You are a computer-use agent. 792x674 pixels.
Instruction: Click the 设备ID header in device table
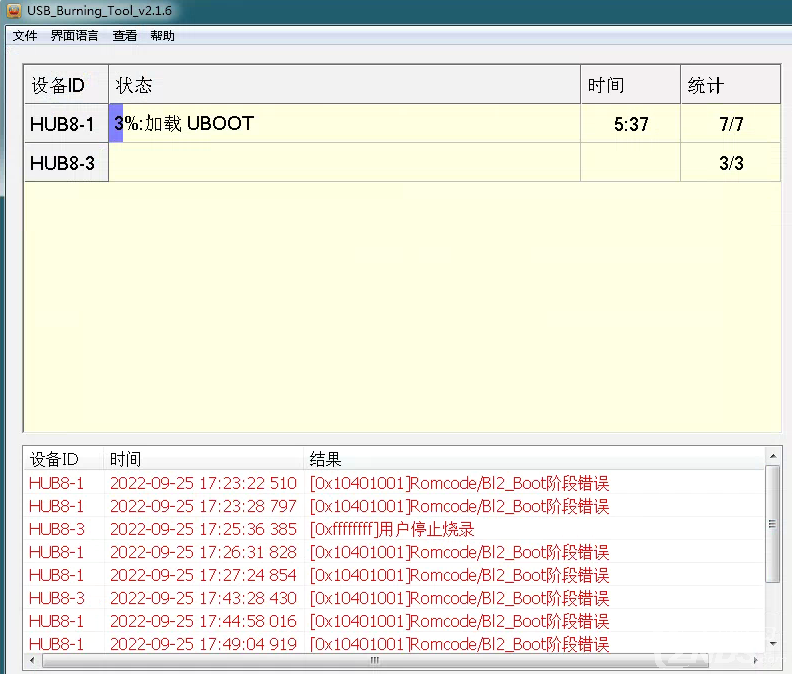(66, 85)
